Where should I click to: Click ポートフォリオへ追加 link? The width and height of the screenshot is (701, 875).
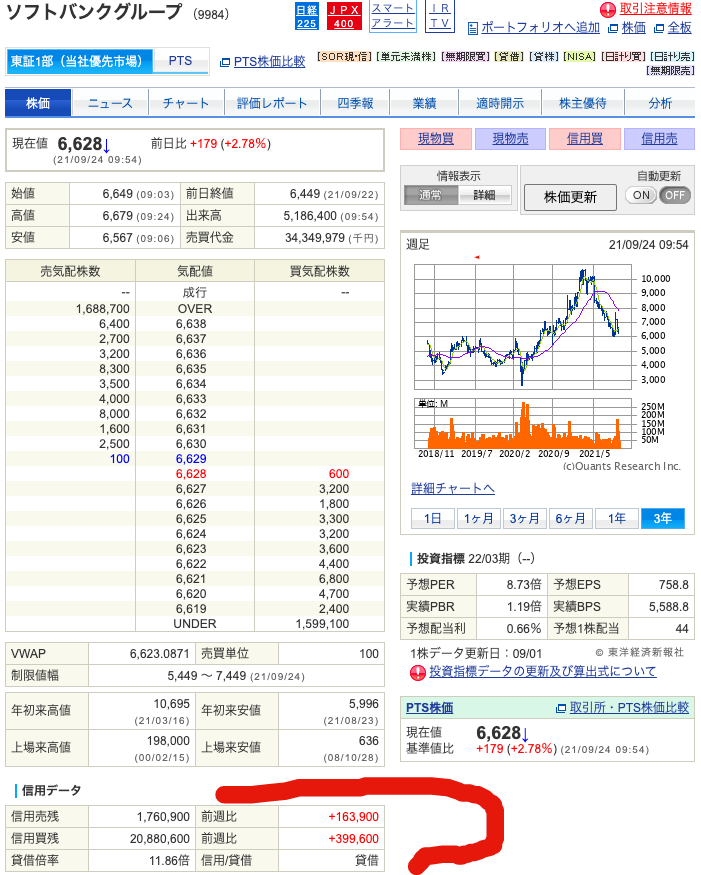coord(540,28)
